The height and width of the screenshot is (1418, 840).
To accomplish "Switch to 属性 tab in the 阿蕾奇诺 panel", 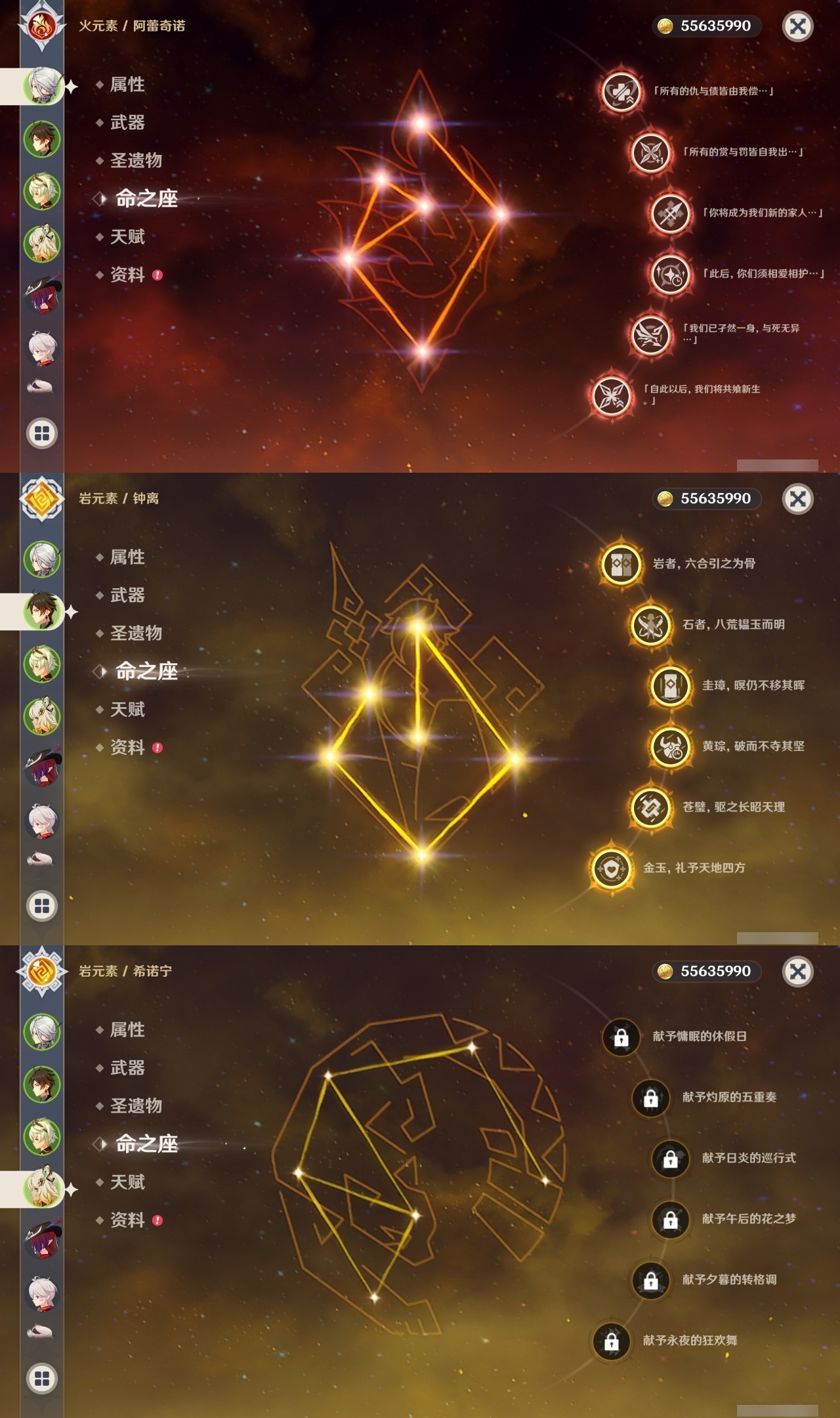I will (127, 85).
